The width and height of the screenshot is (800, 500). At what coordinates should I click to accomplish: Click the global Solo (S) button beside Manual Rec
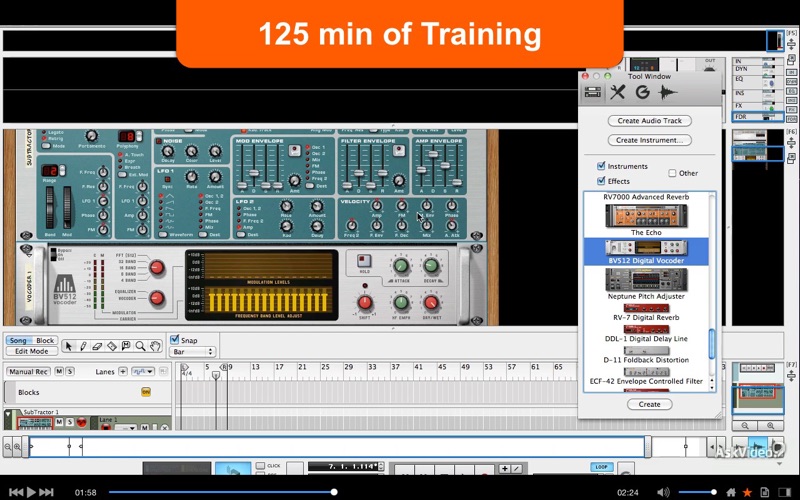pyautogui.click(x=70, y=371)
